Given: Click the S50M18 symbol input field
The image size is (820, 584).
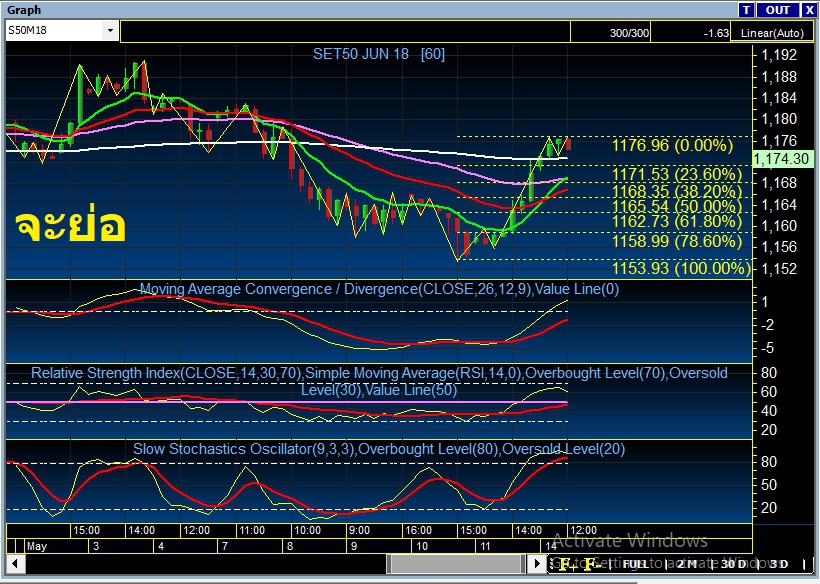Looking at the screenshot, I should pos(54,30).
